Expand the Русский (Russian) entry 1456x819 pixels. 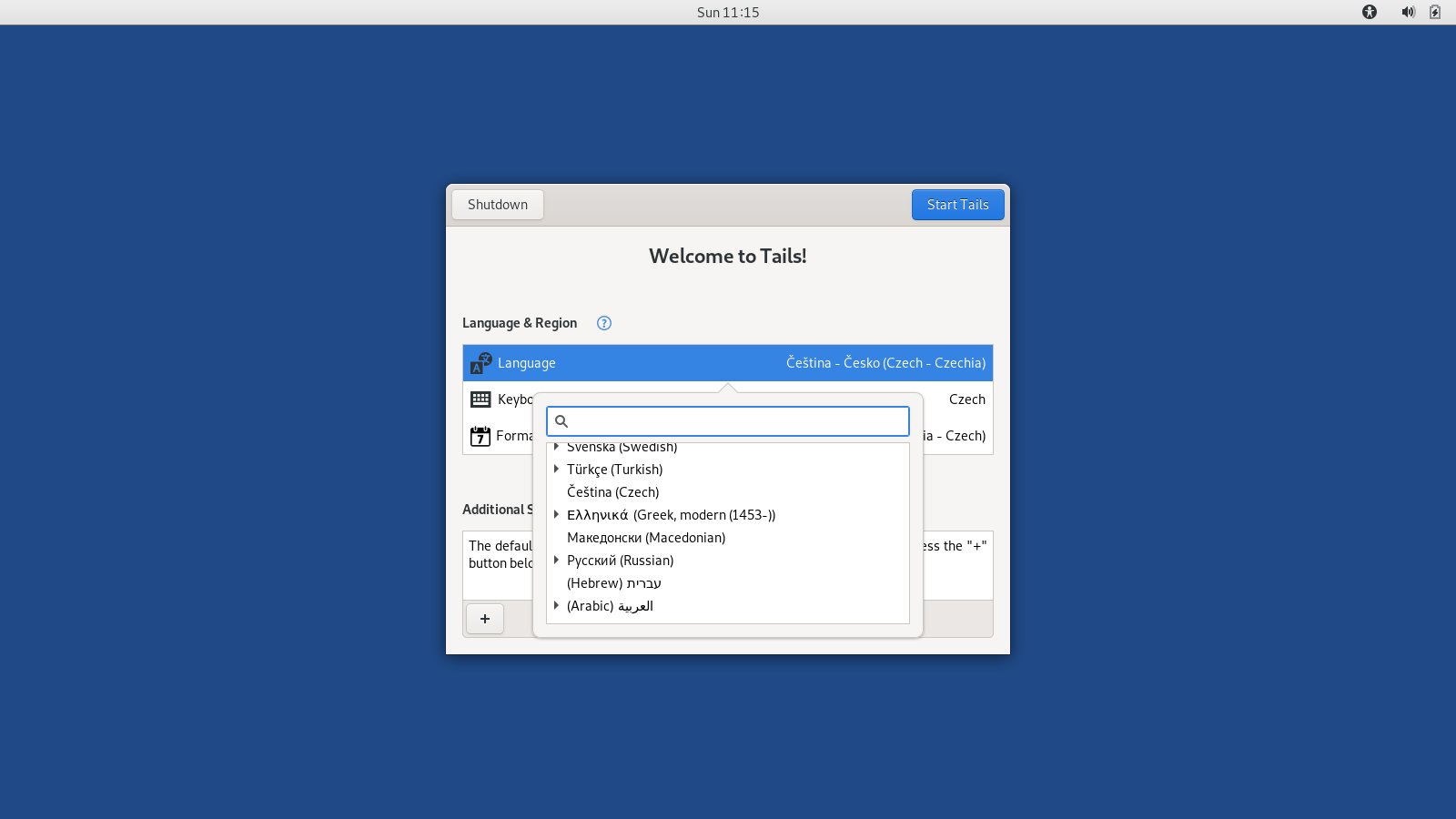[x=556, y=560]
